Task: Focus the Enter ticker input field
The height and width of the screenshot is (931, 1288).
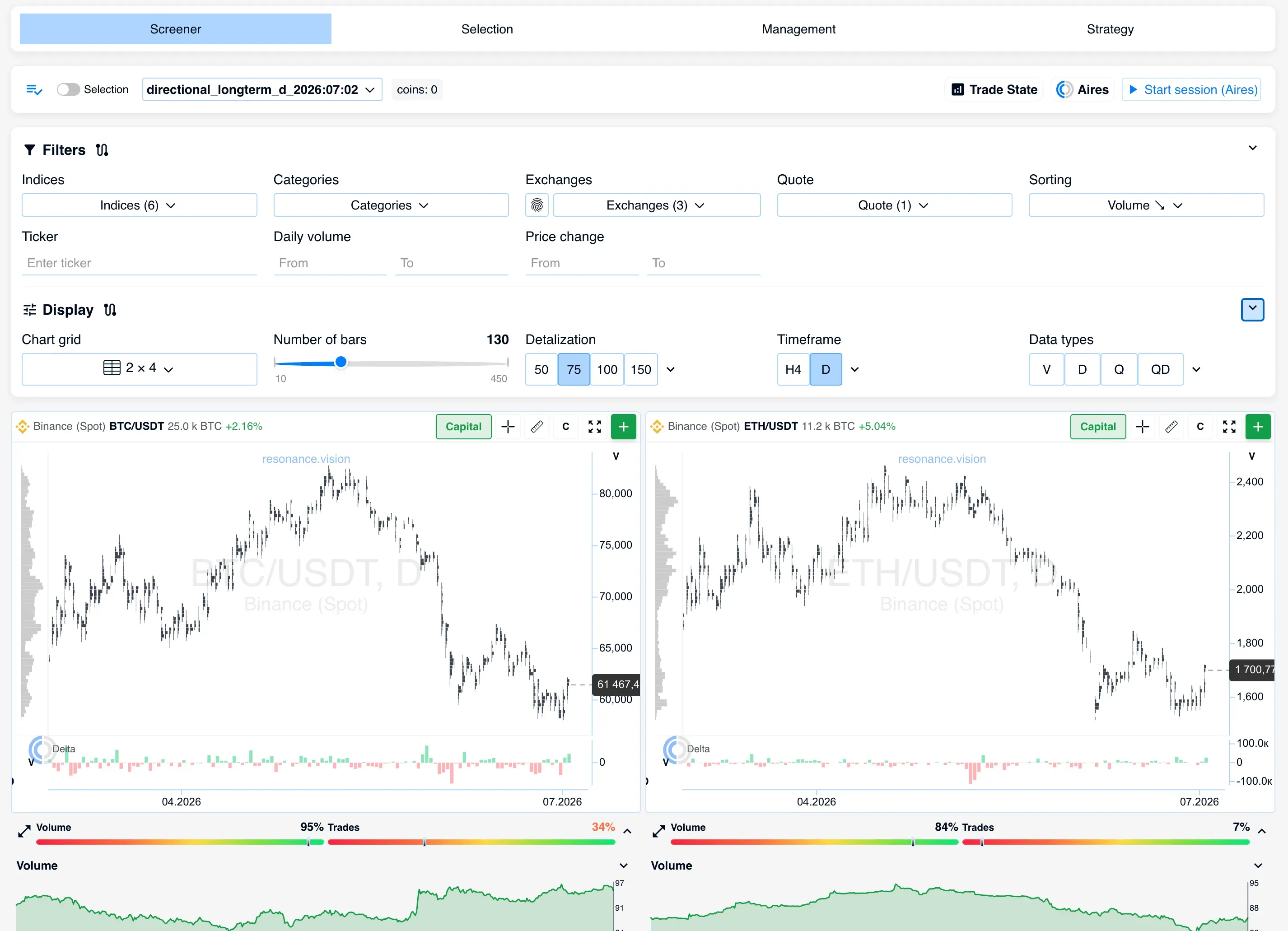Action: pos(139,263)
